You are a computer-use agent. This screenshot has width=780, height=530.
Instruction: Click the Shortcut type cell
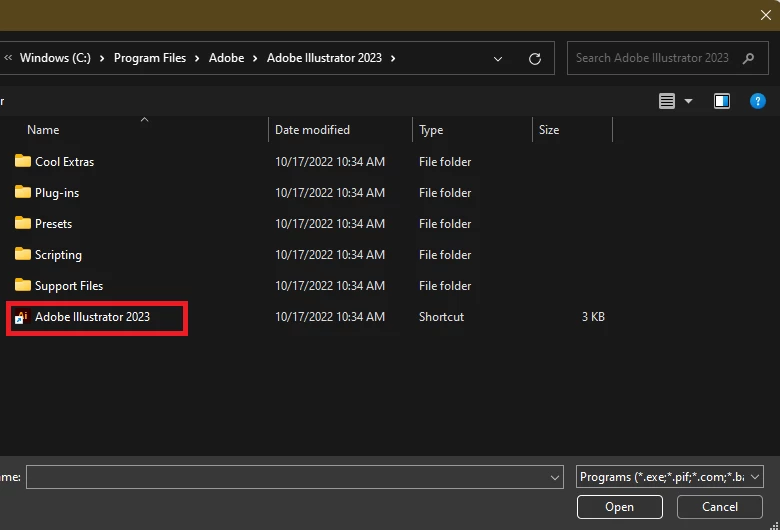pos(441,317)
